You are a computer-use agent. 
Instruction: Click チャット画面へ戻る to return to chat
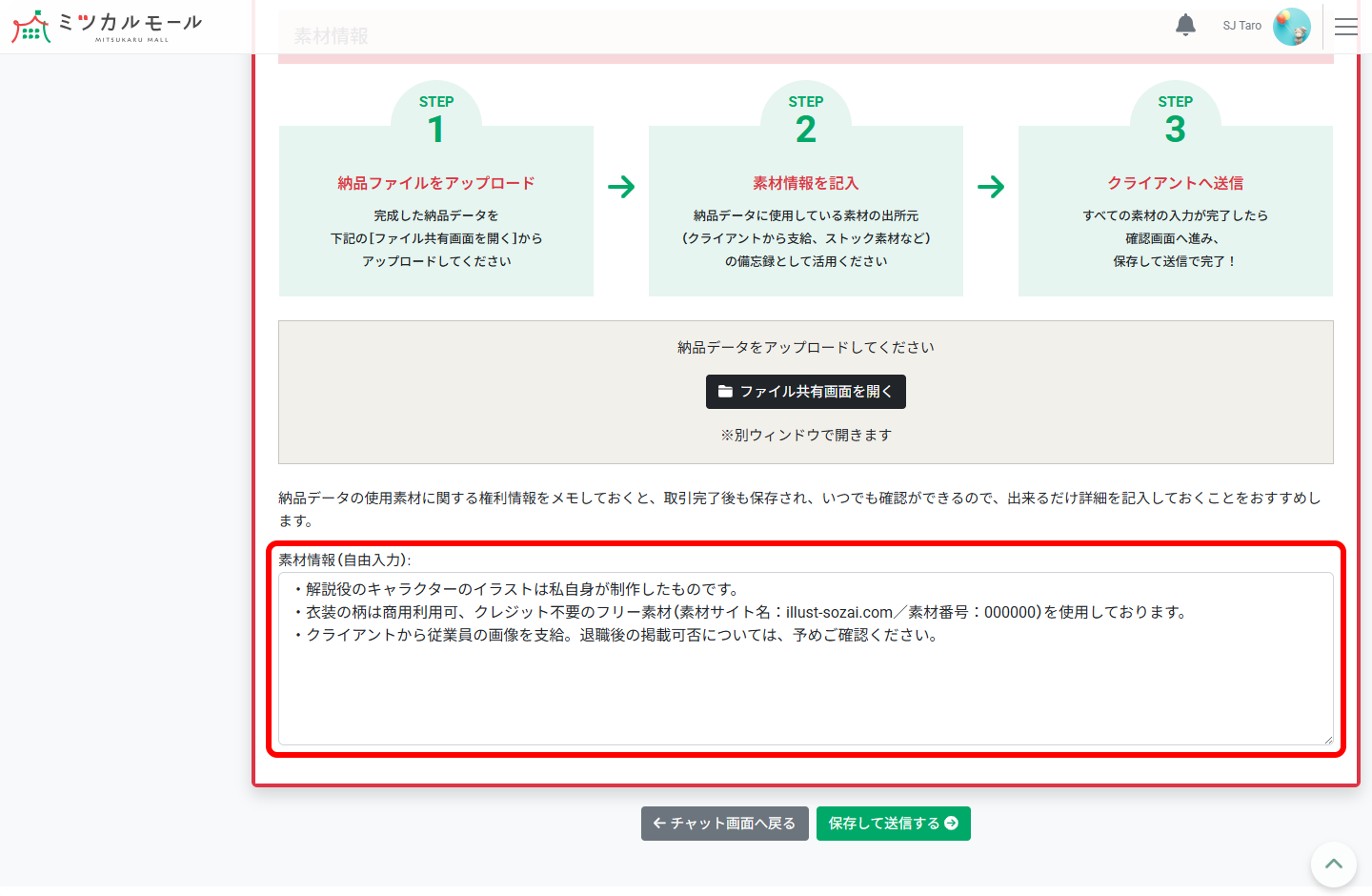point(725,823)
